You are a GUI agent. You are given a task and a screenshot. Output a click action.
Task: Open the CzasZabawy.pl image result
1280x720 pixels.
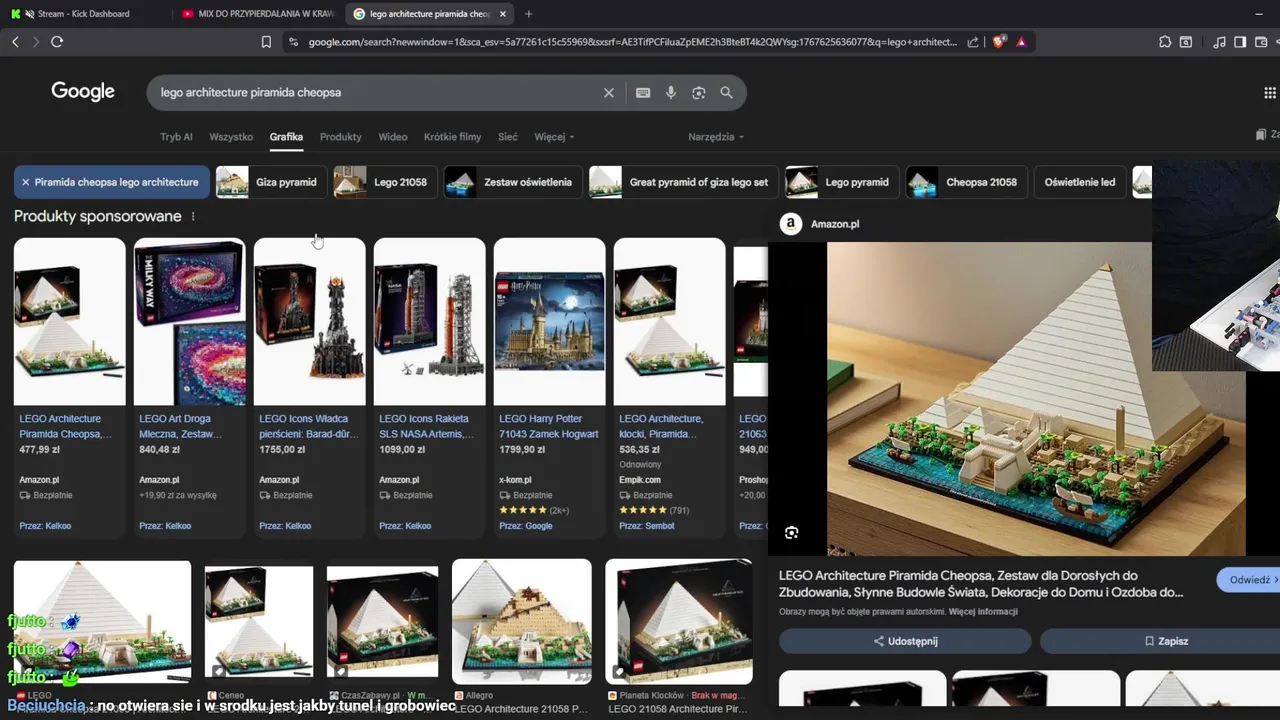coord(383,622)
